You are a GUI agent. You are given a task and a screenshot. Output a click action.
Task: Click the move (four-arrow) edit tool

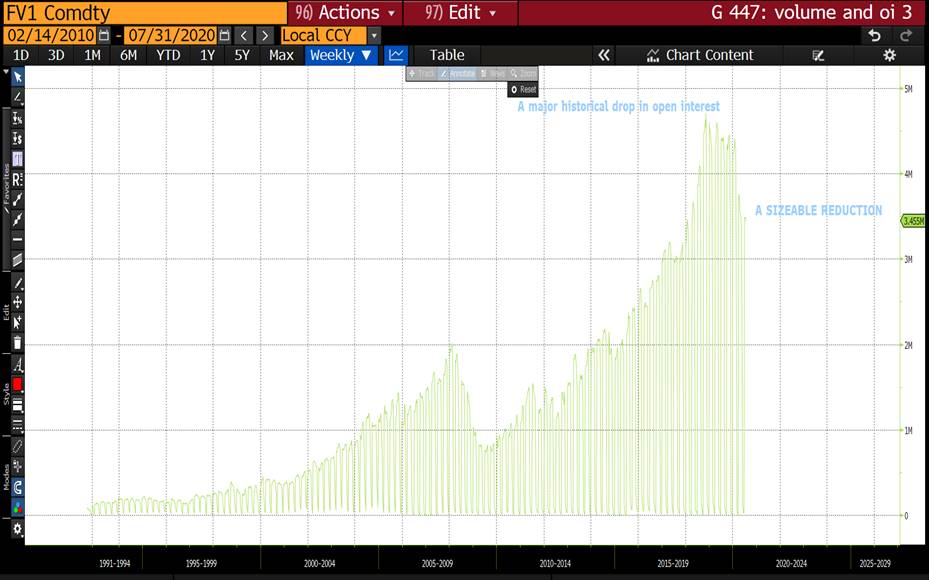click(17, 301)
